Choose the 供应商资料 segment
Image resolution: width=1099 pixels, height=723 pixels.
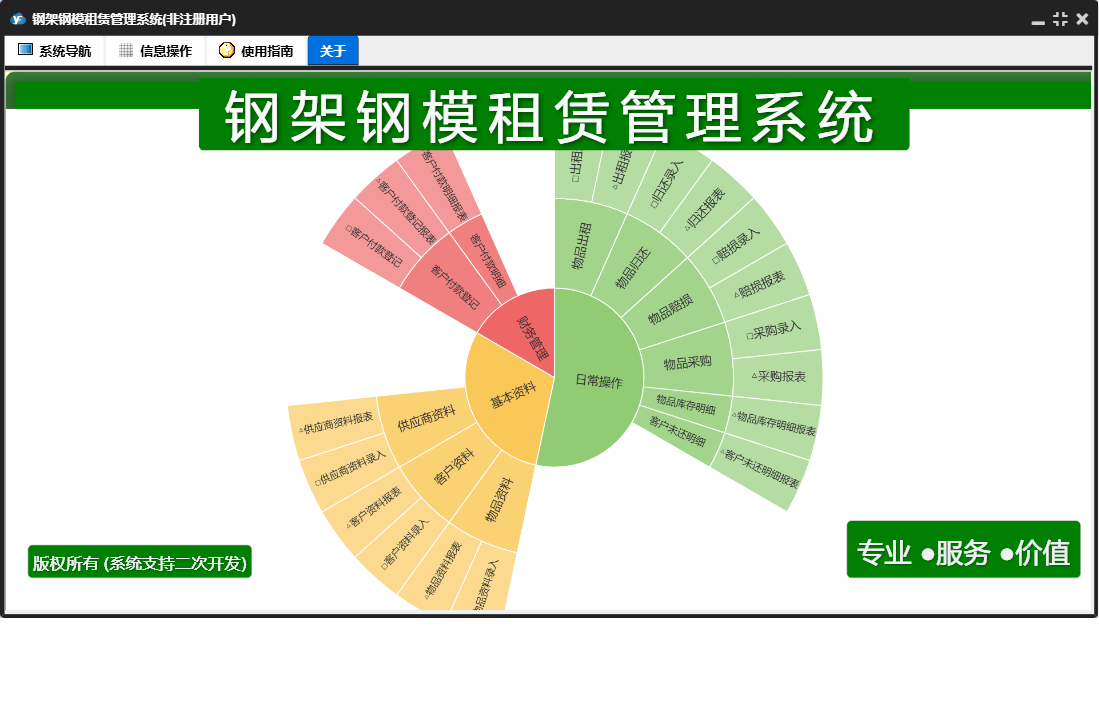point(425,419)
